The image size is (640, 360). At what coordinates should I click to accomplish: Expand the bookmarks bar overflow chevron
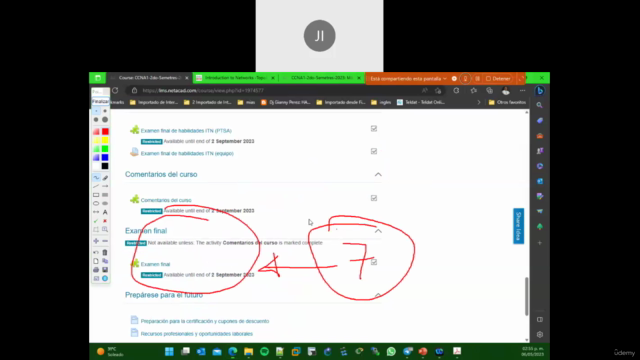[x=479, y=102]
